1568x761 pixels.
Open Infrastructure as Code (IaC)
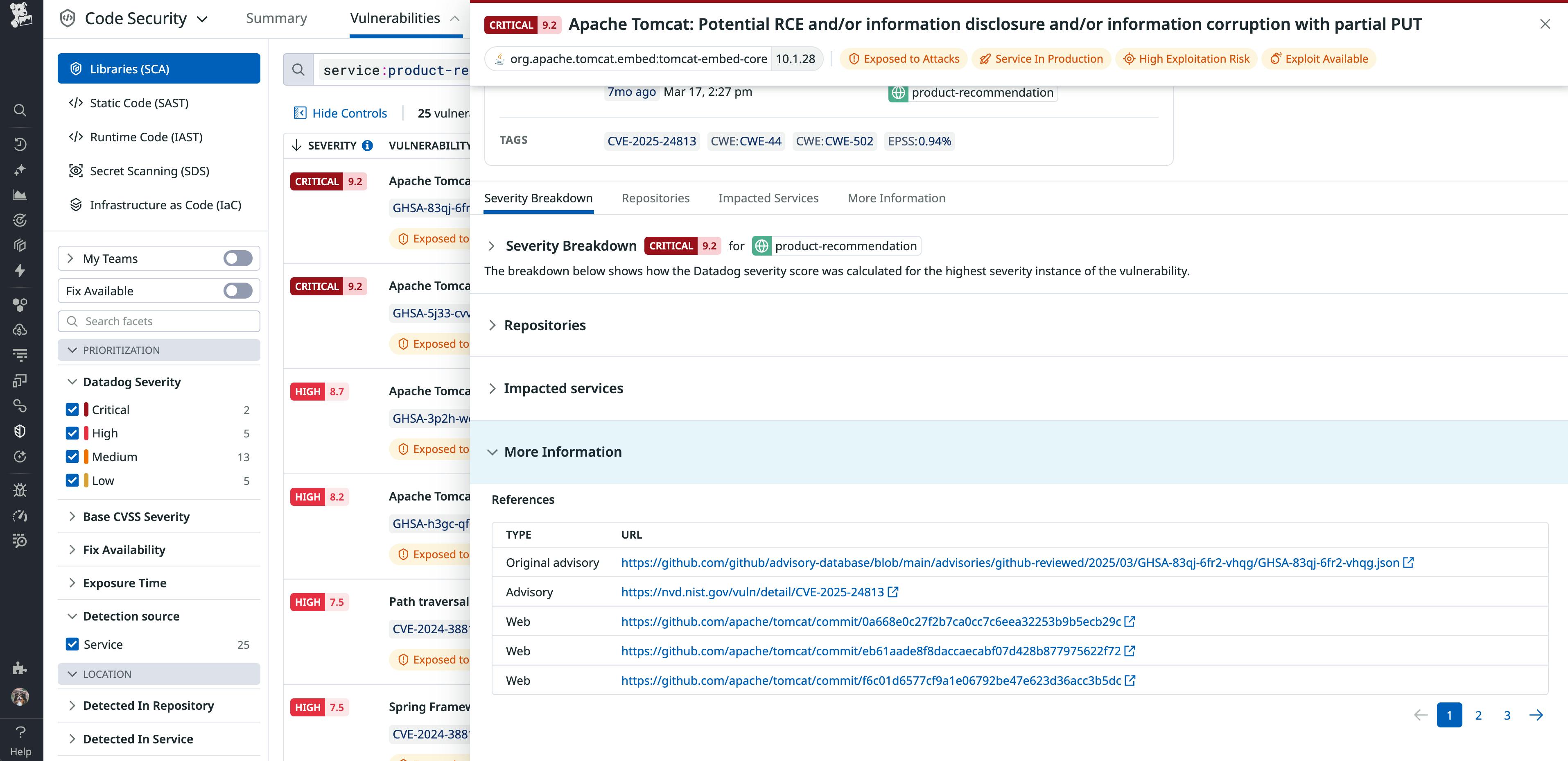[165, 205]
